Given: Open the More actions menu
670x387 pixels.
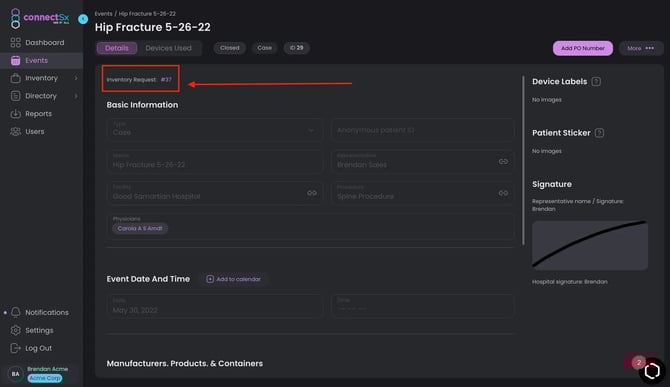Looking at the screenshot, I should coord(640,48).
